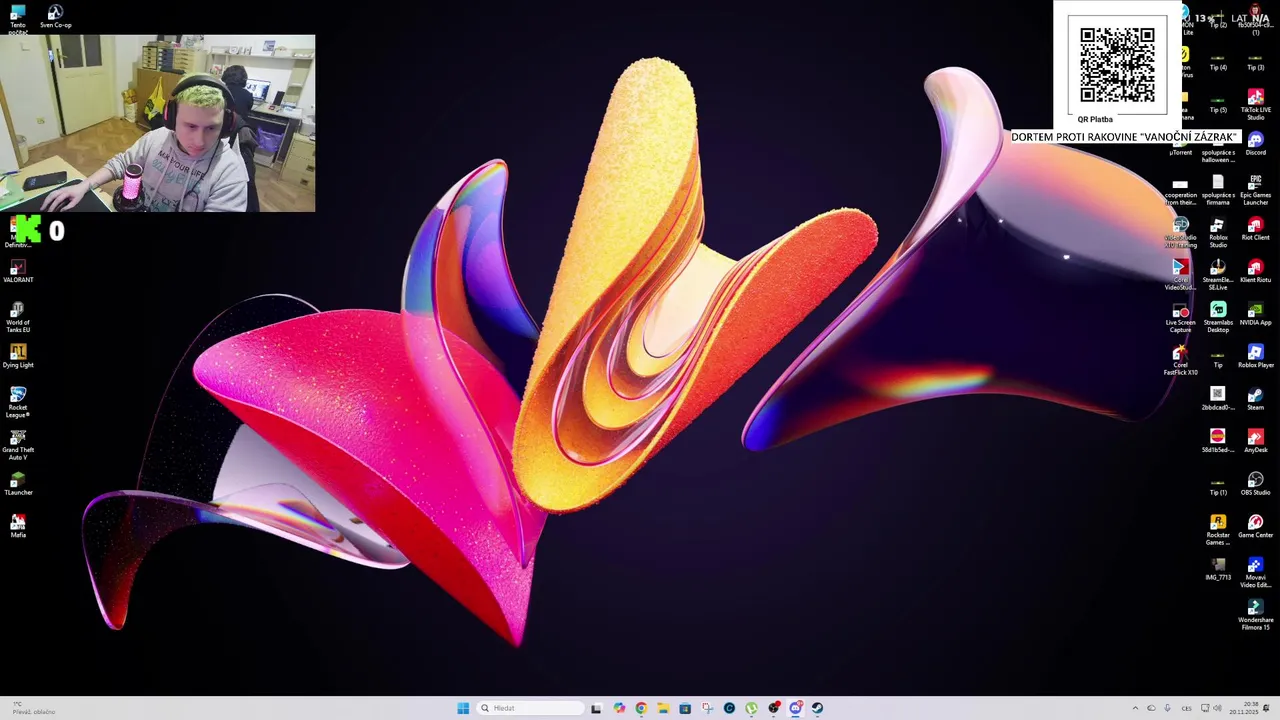Open Steam from the taskbar
This screenshot has width=1280, height=720.
point(818,708)
